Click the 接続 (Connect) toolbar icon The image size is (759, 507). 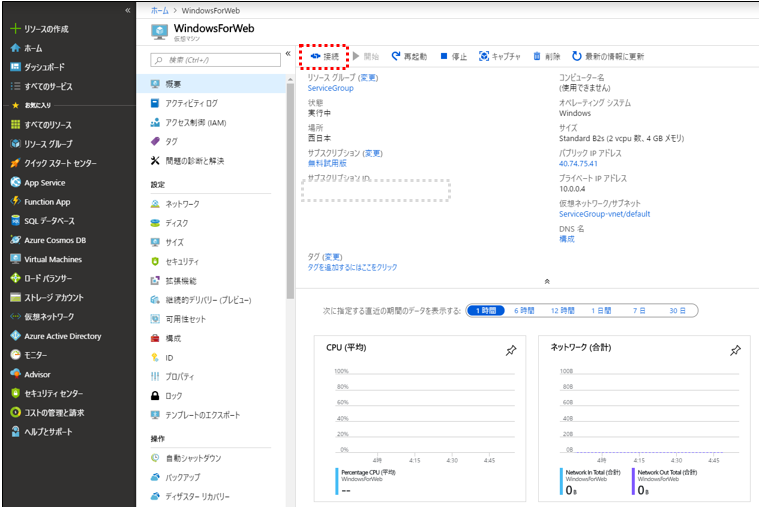(x=316, y=56)
